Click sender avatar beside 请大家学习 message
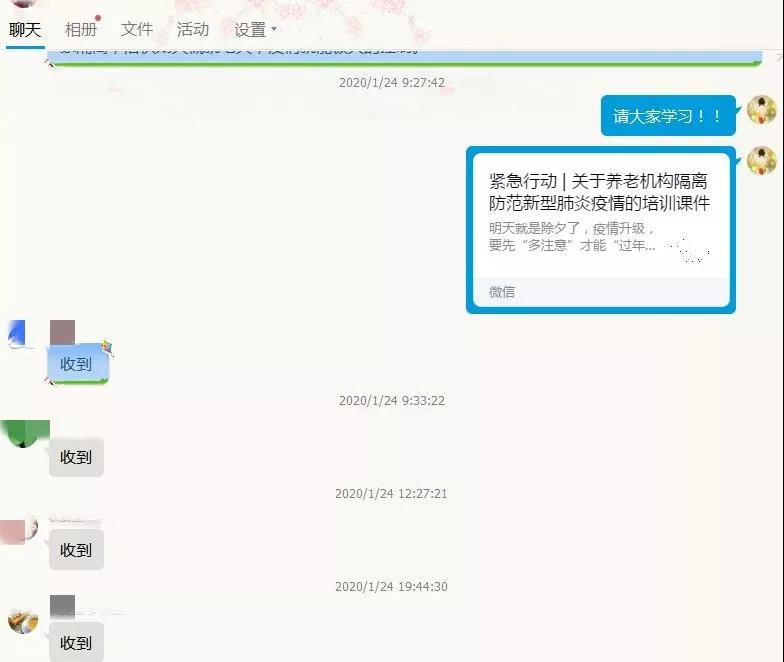This screenshot has width=784, height=662. (x=761, y=110)
